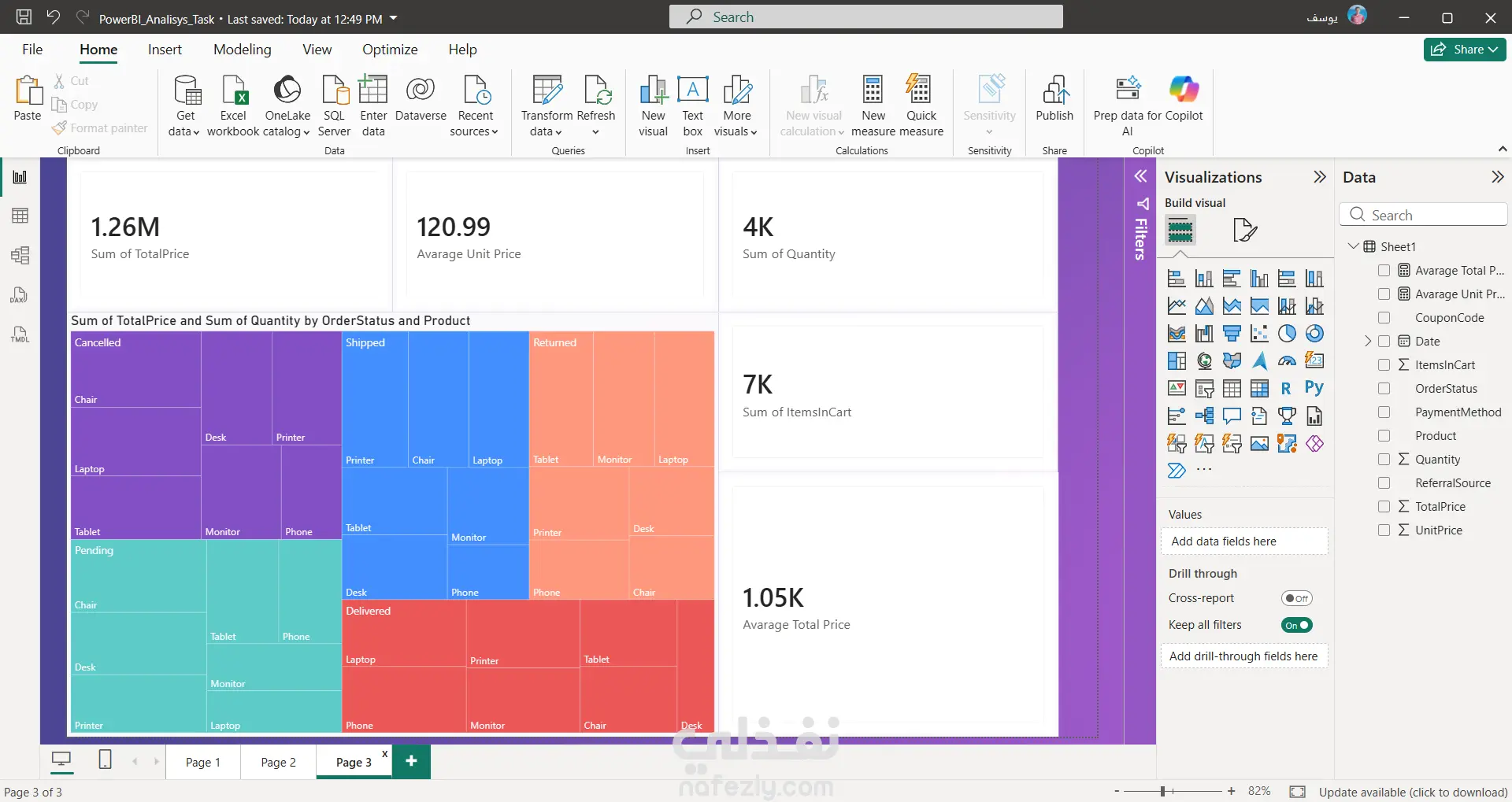
Task: Check the OrderStatus field checkbox
Action: coord(1384,389)
